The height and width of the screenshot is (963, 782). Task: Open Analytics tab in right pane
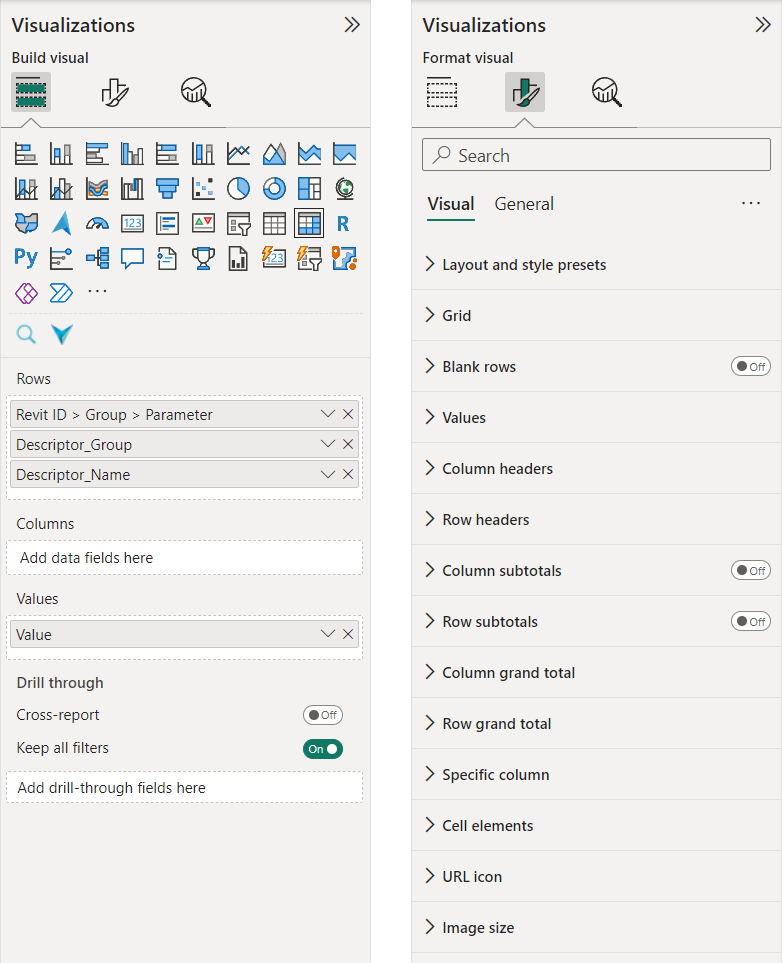point(607,92)
